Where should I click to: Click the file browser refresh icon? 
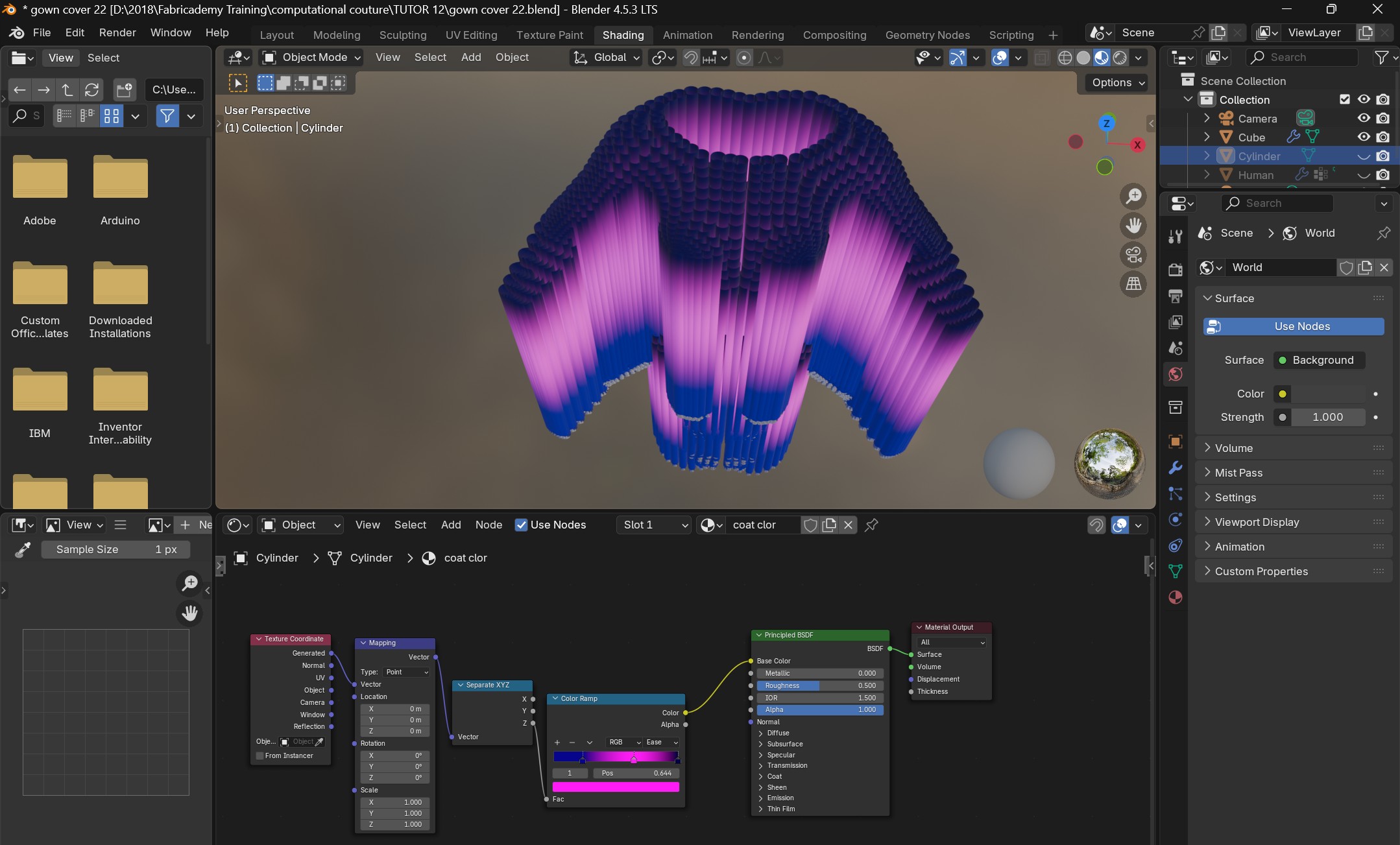(x=92, y=89)
